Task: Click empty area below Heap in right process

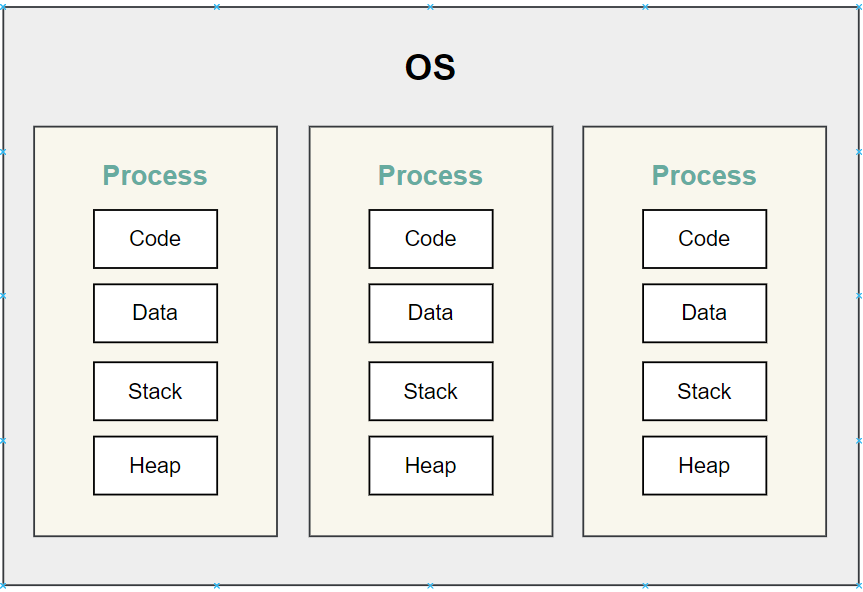Action: coord(704,515)
